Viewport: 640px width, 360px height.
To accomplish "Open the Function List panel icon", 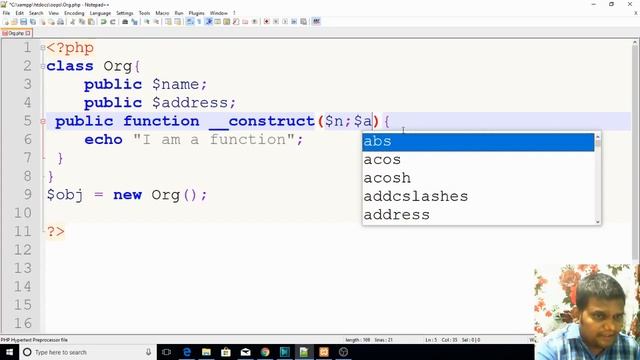I will (236, 22).
